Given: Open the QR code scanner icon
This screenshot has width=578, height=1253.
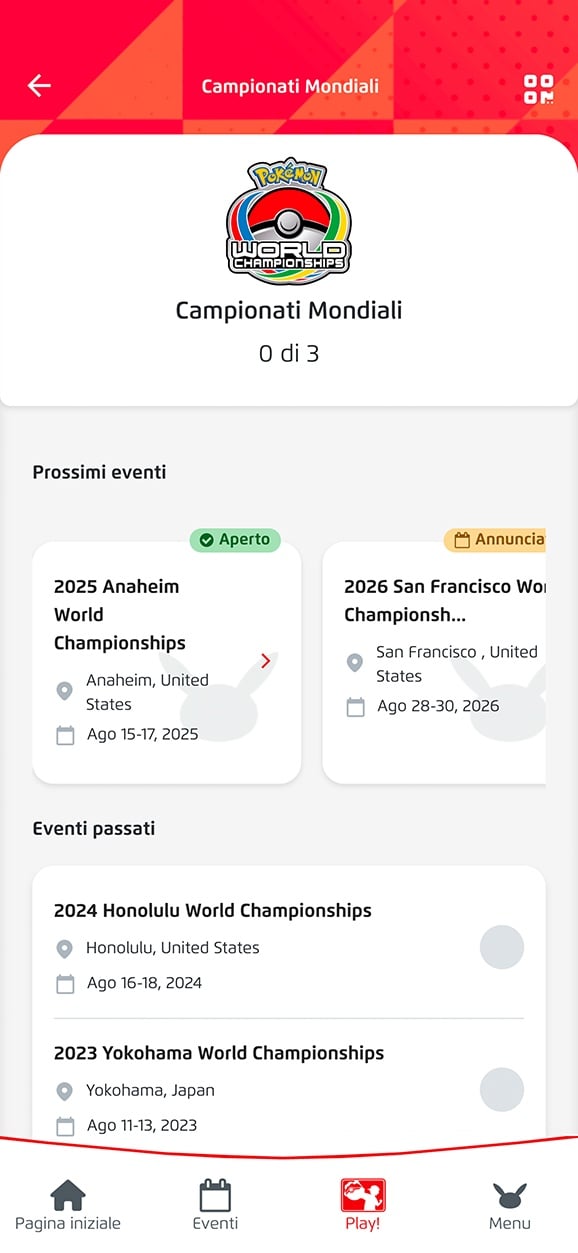Looking at the screenshot, I should (539, 88).
